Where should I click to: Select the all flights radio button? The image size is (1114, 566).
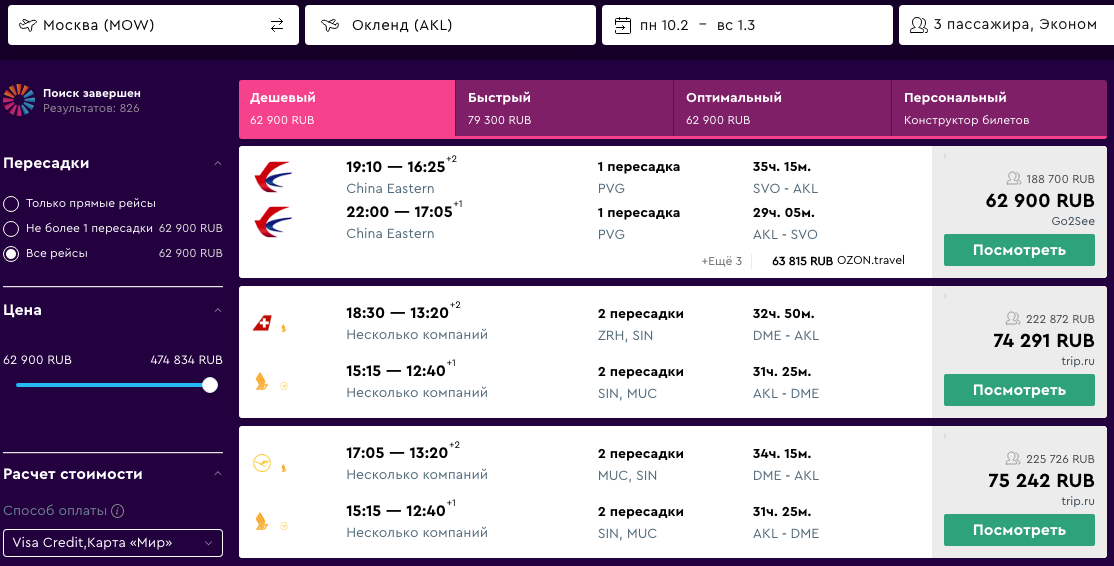(11, 254)
